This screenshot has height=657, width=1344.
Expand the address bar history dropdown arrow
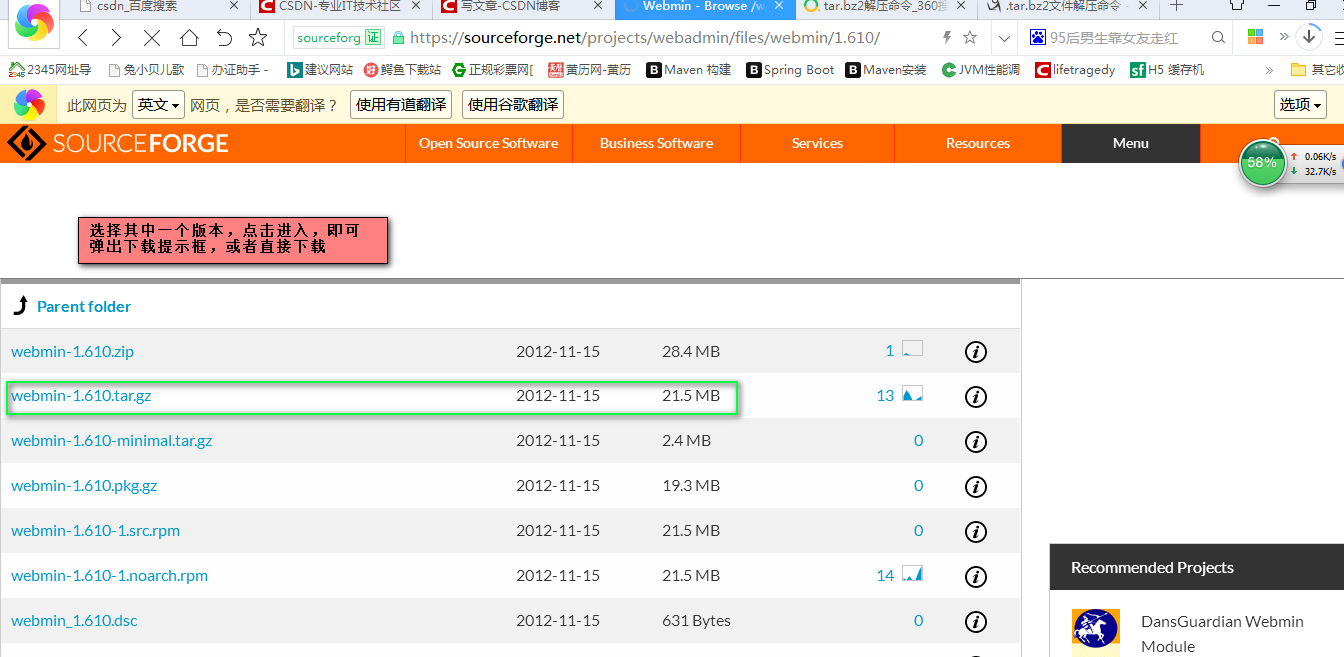click(1005, 38)
